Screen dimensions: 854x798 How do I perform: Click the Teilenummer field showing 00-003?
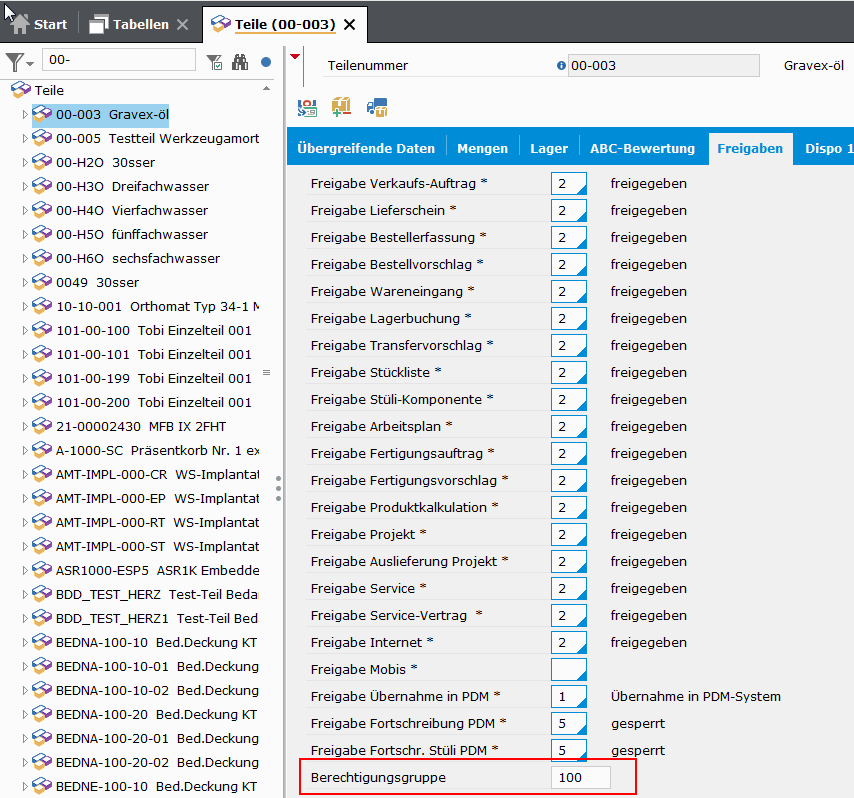pyautogui.click(x=663, y=65)
